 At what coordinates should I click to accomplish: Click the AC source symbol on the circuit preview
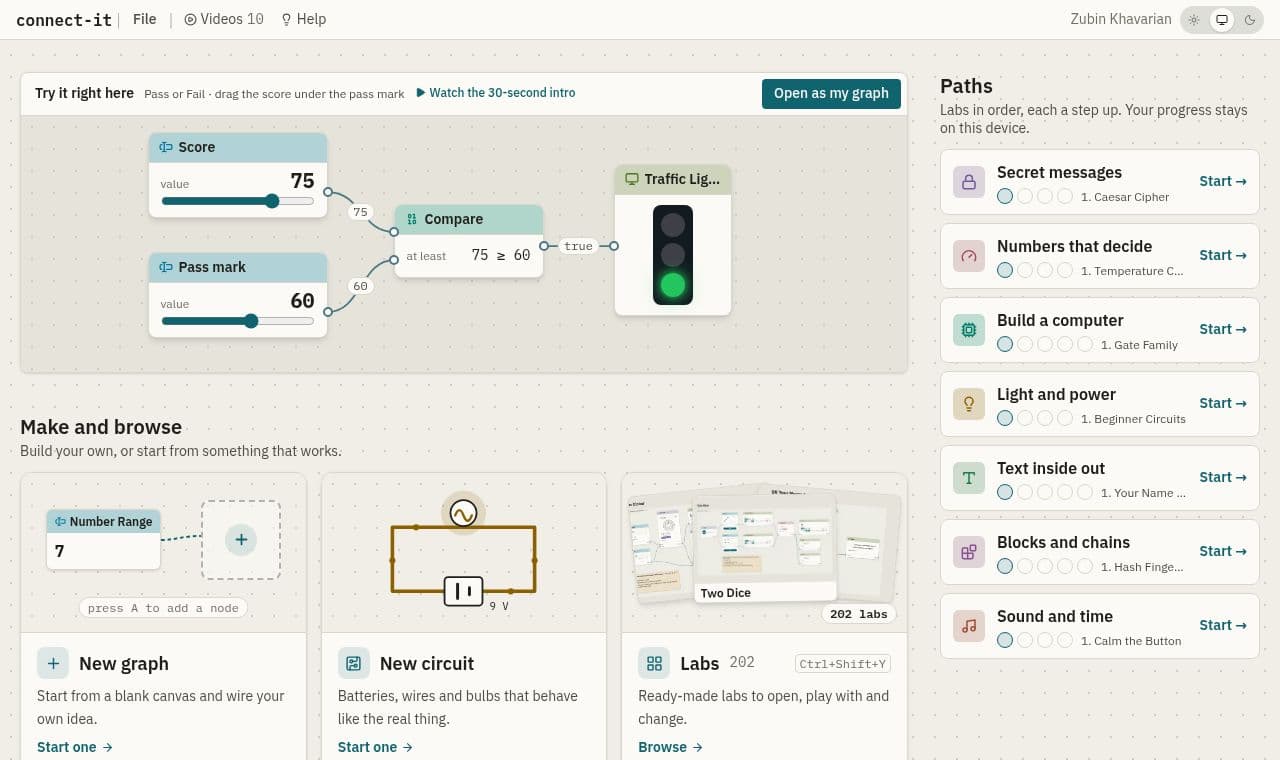(x=463, y=514)
